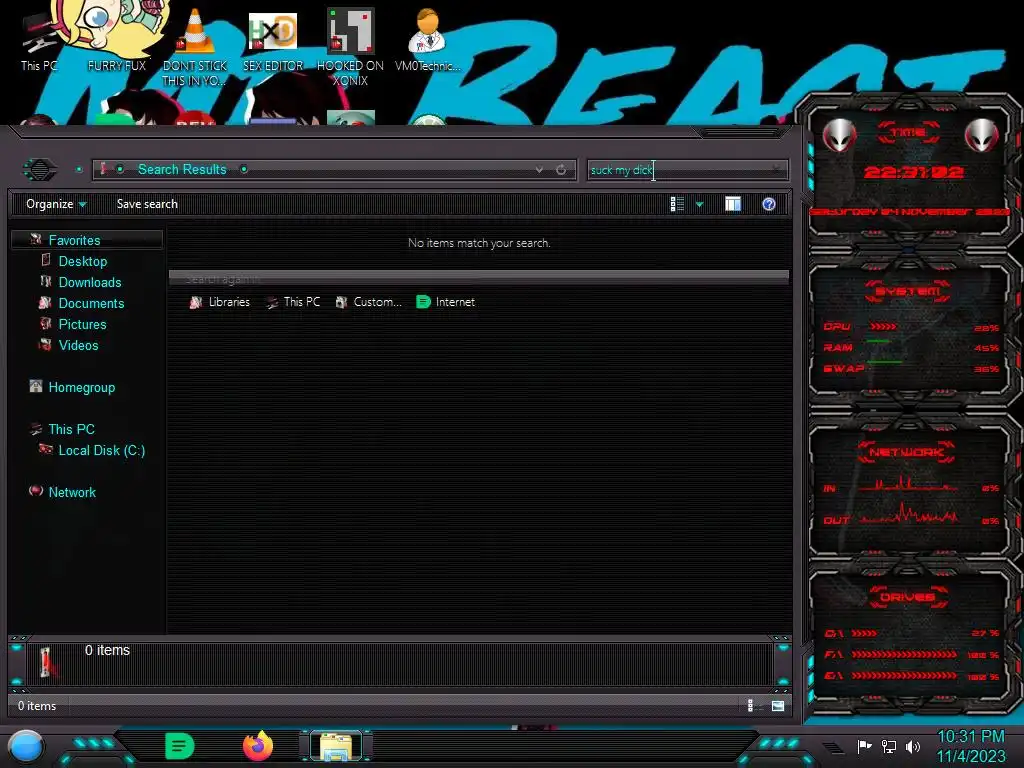Click the C:\ drive usage bar
Viewport: 1024px width, 768px height.
point(864,633)
